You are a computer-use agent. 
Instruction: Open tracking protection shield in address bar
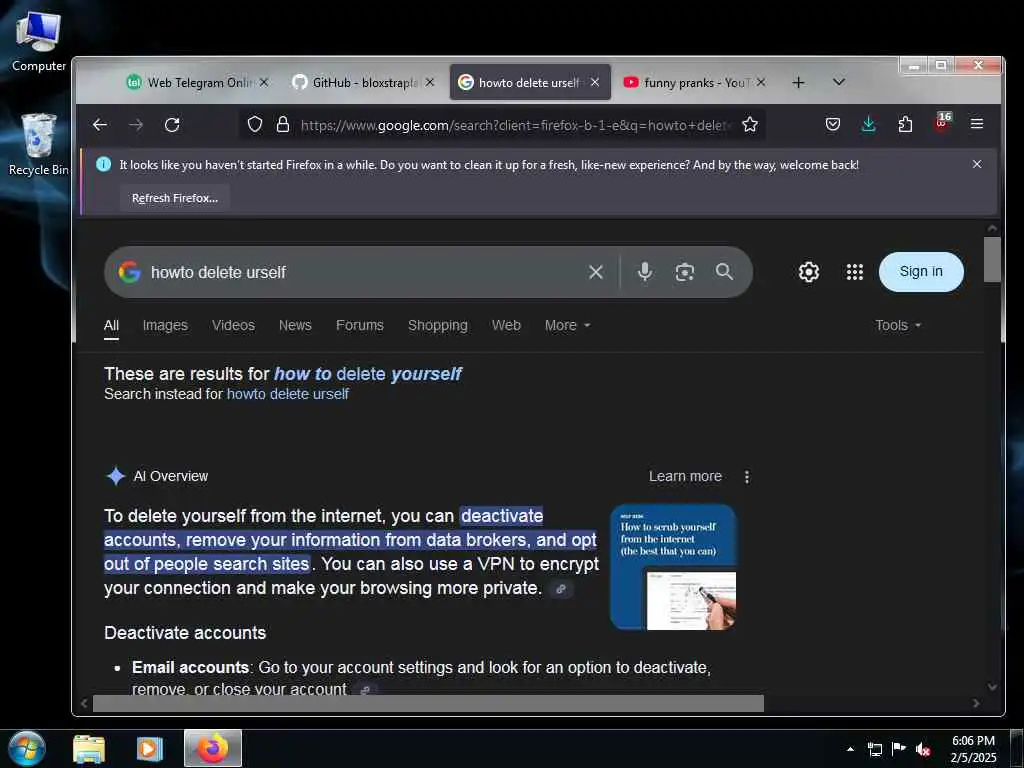[255, 124]
